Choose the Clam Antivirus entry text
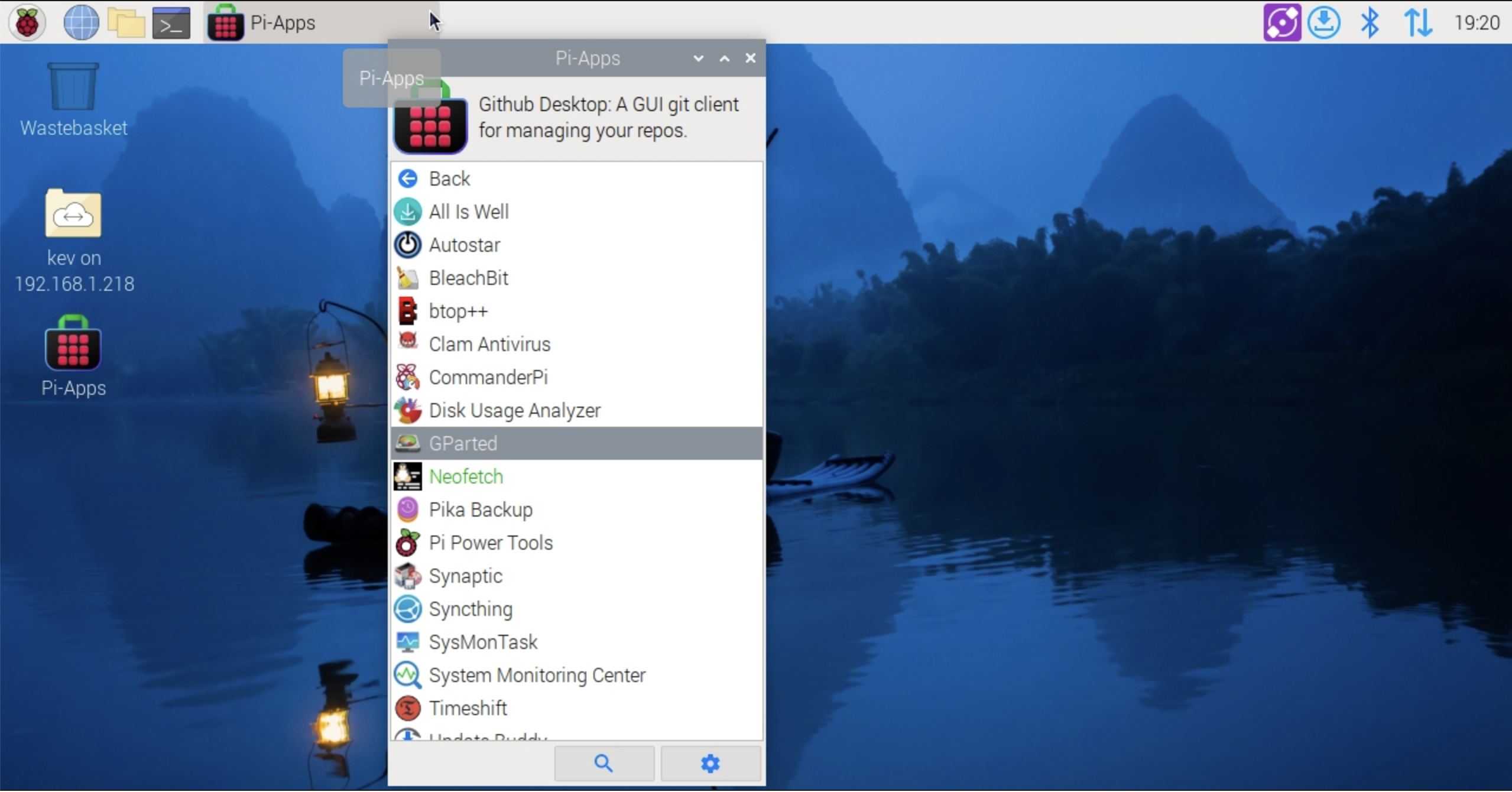The height and width of the screenshot is (792, 1512). pos(489,344)
